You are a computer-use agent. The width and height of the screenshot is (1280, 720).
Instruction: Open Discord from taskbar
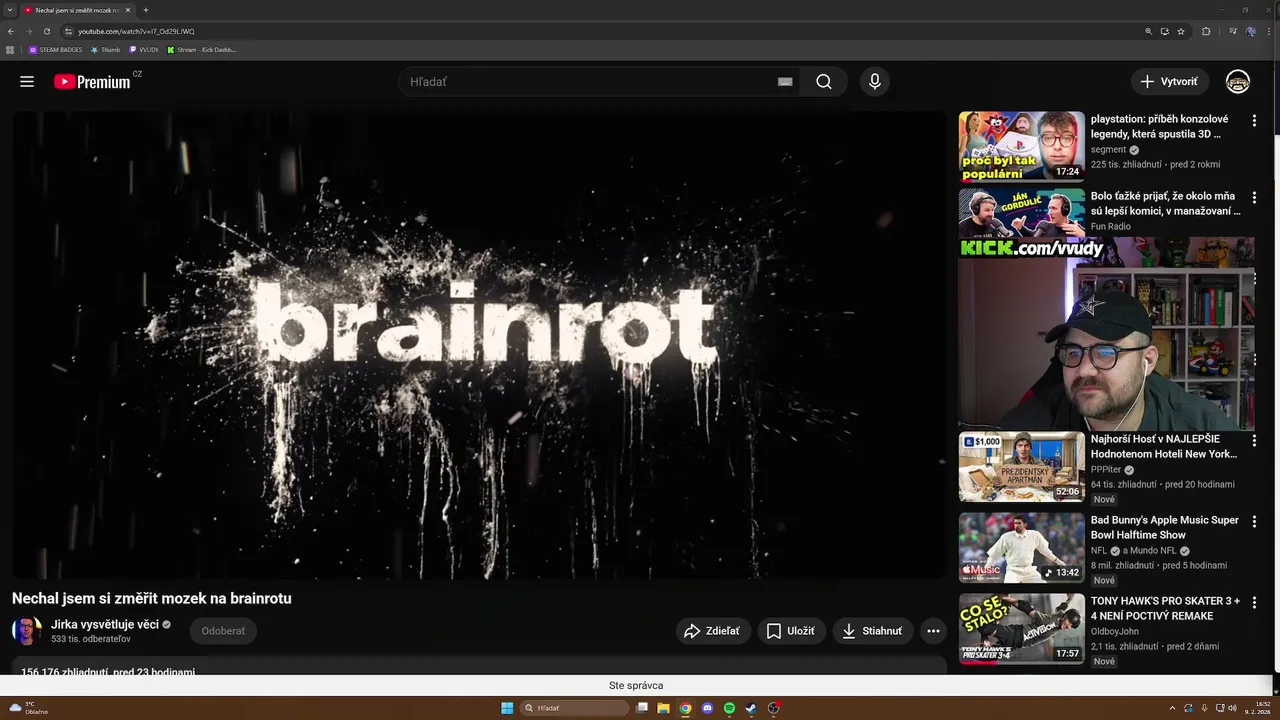[x=707, y=708]
